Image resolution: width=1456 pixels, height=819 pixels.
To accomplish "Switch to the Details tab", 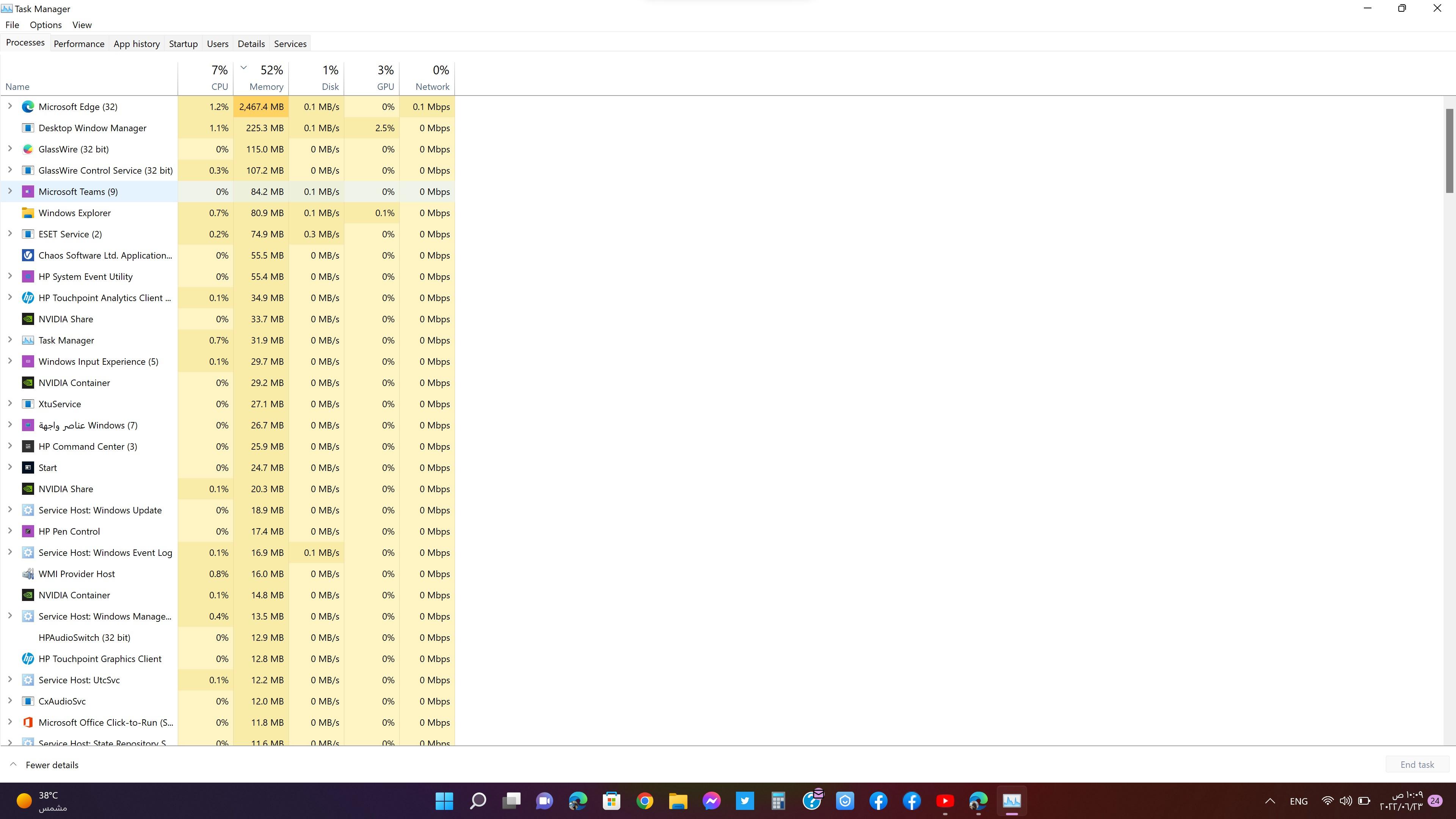I will point(251,44).
